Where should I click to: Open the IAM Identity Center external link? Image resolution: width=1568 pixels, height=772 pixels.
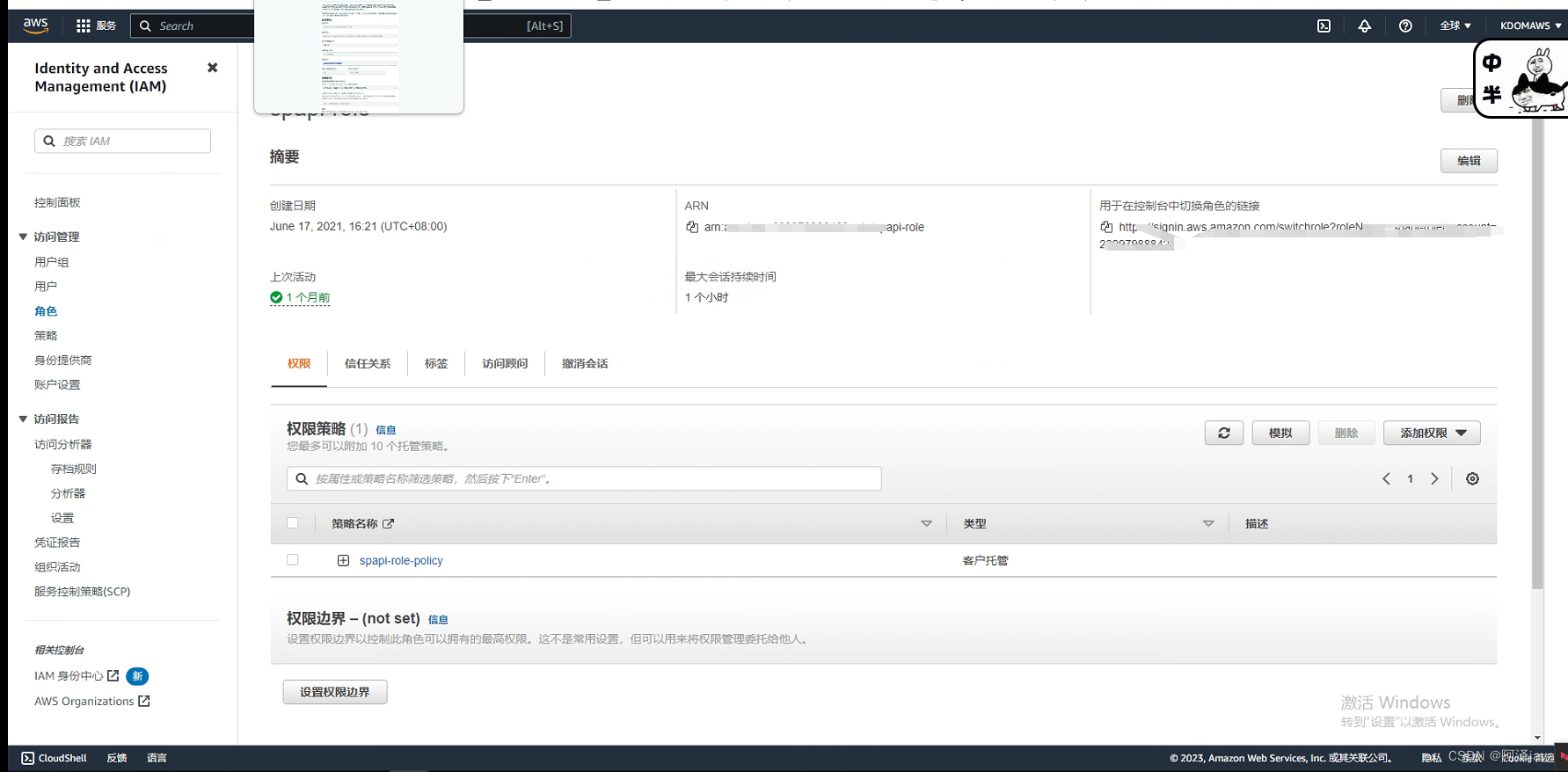tap(77, 675)
